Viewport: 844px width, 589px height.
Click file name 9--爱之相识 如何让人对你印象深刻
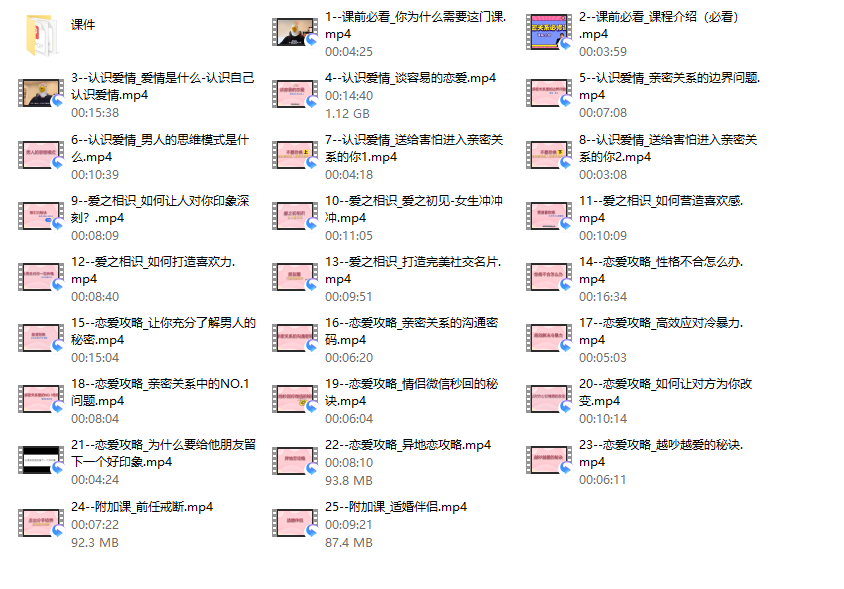(x=160, y=209)
